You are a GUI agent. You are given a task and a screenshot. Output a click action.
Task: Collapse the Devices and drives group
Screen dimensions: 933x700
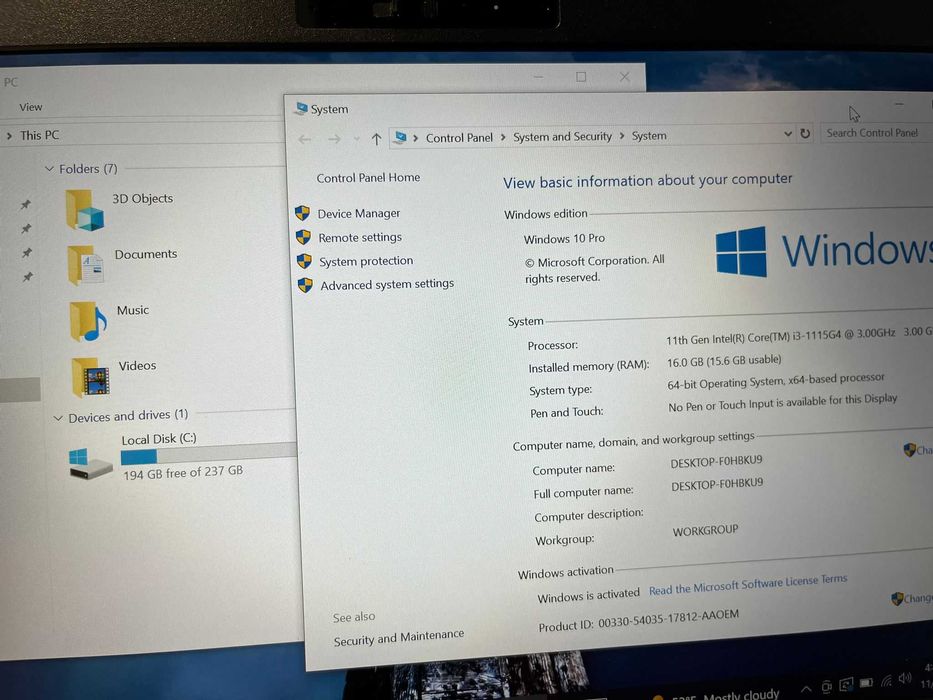point(58,418)
